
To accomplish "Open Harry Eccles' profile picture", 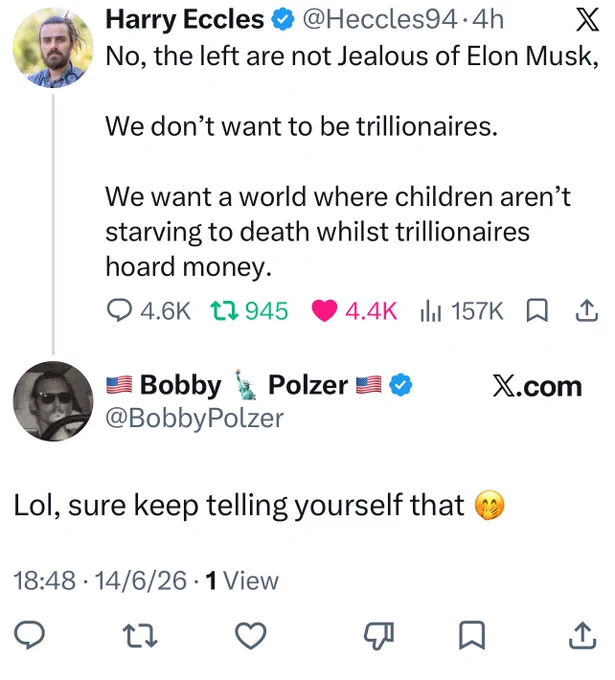I will click(53, 48).
